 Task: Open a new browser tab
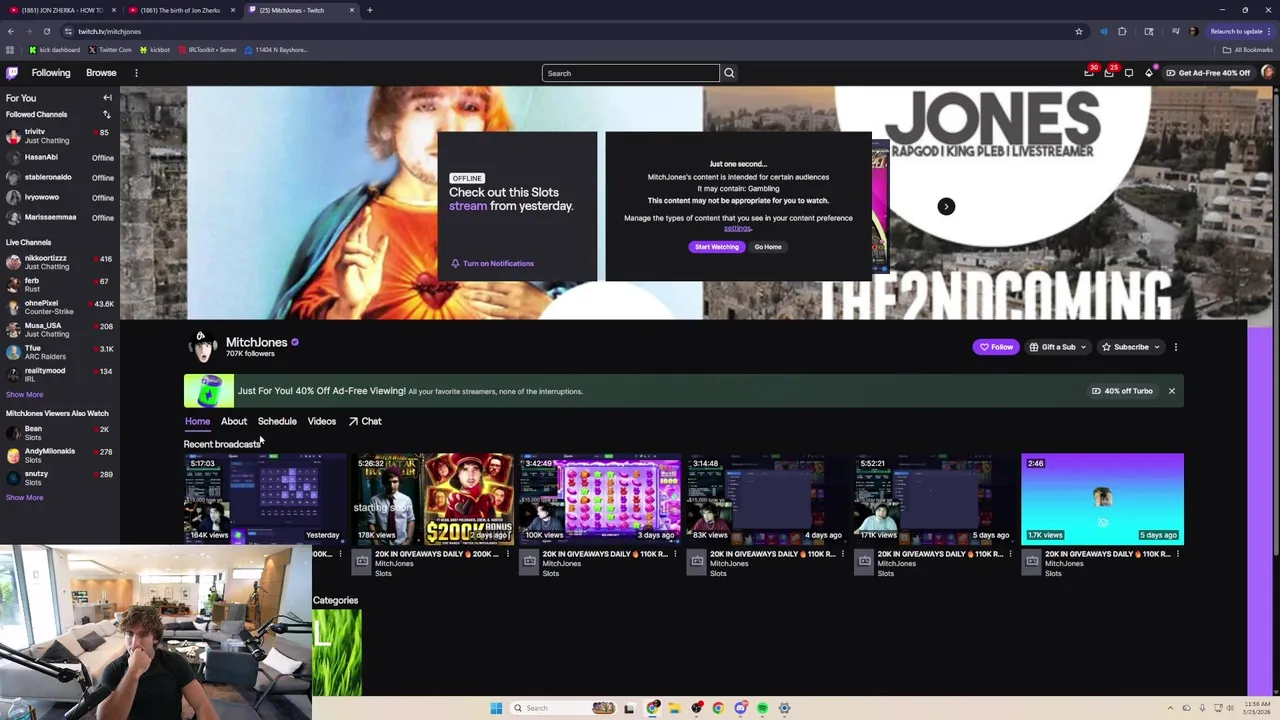click(369, 10)
